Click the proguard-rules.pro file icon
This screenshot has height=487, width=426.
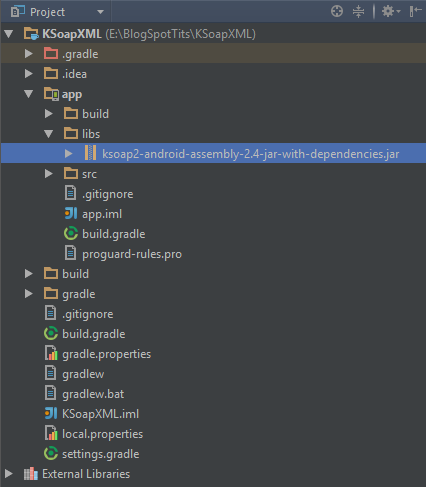click(70, 253)
